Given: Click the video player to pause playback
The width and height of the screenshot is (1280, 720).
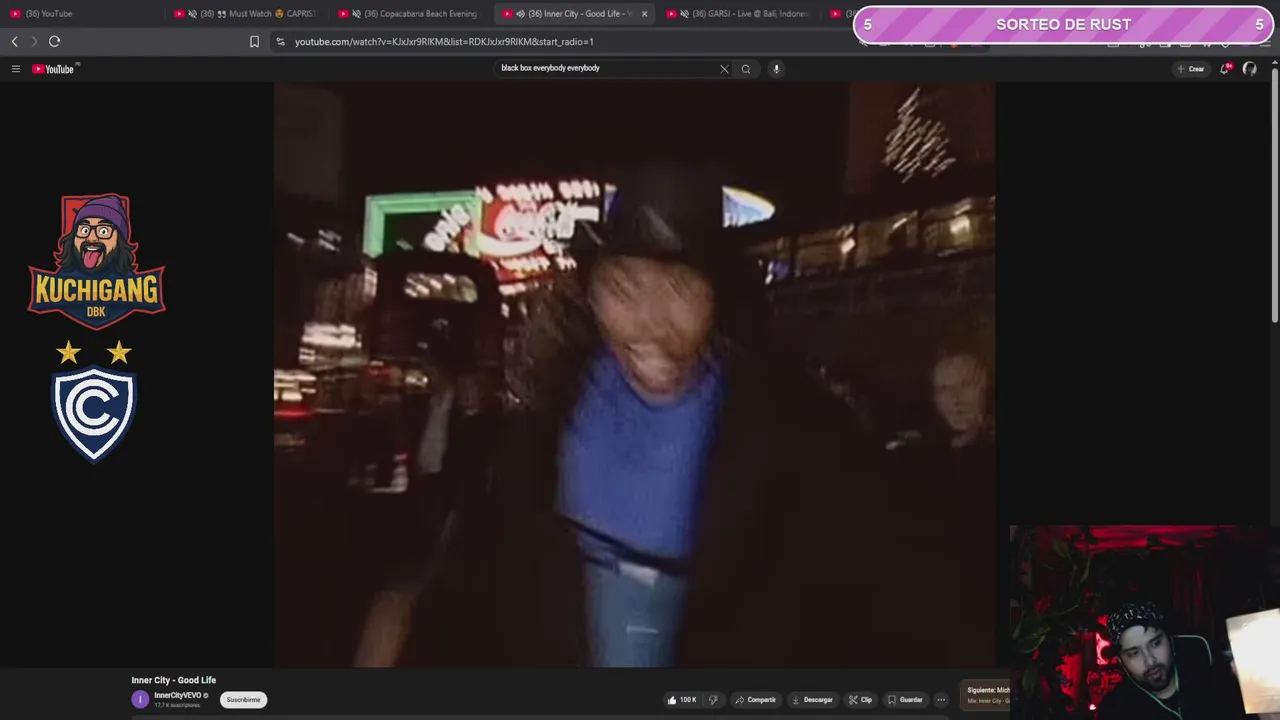Looking at the screenshot, I should (634, 374).
